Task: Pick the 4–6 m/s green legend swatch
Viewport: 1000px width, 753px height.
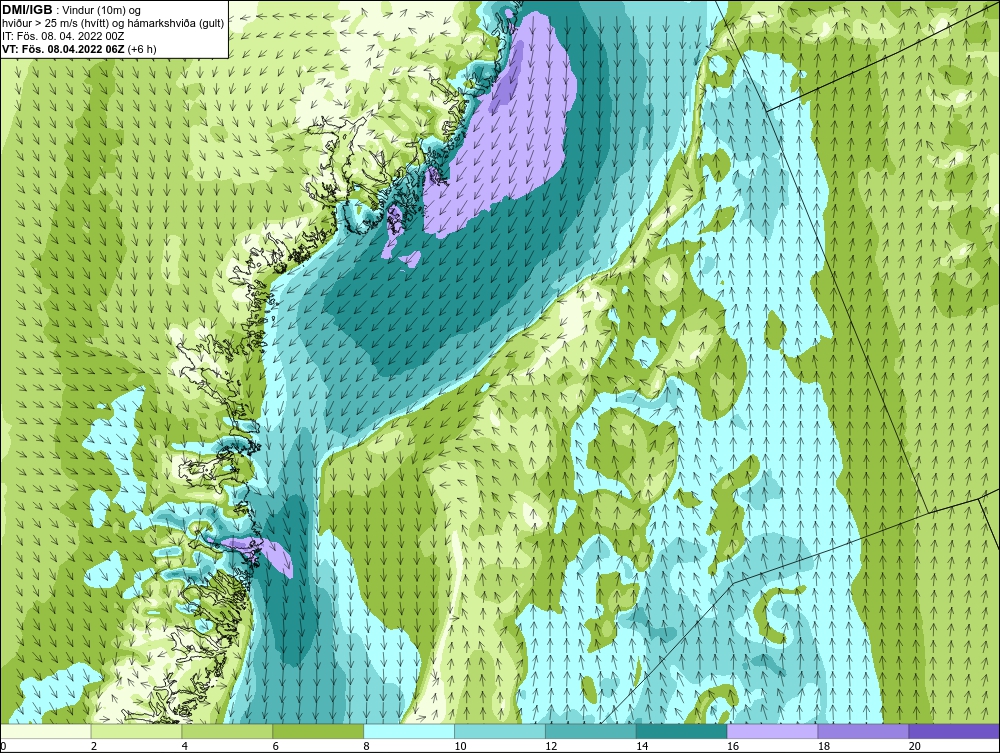Action: tap(227, 731)
